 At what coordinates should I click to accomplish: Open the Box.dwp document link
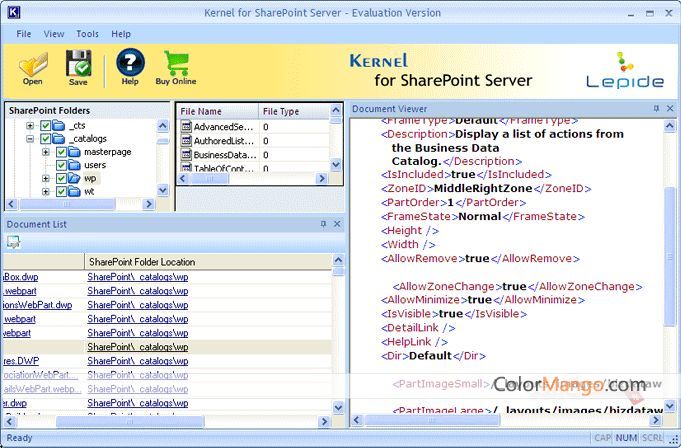coord(20,277)
